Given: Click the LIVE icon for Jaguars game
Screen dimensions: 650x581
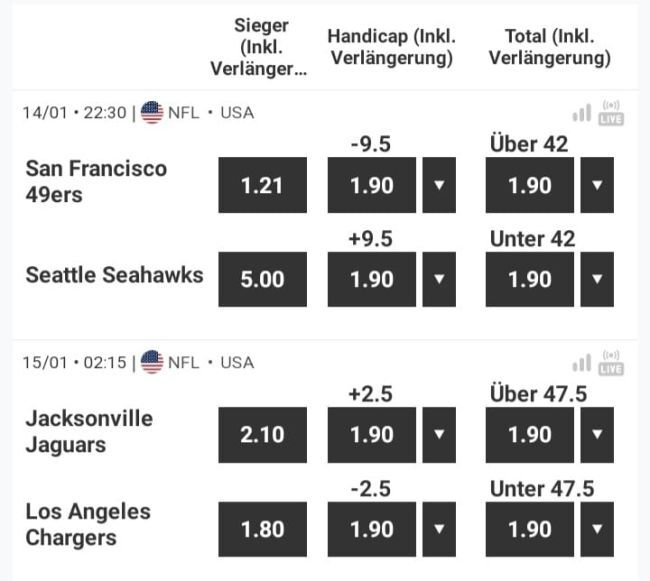Looking at the screenshot, I should click(x=611, y=362).
